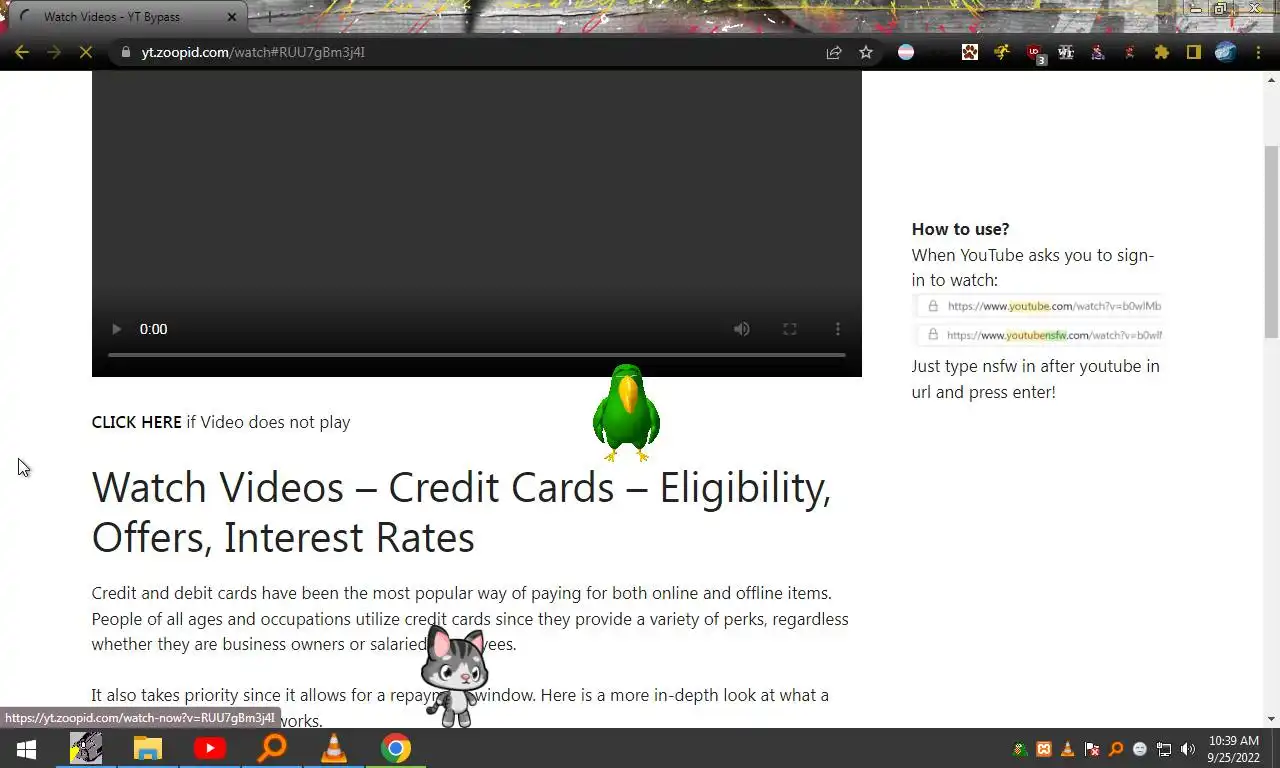
Task: Click the taskbar clock showing 10:39 AM
Action: 1234,749
